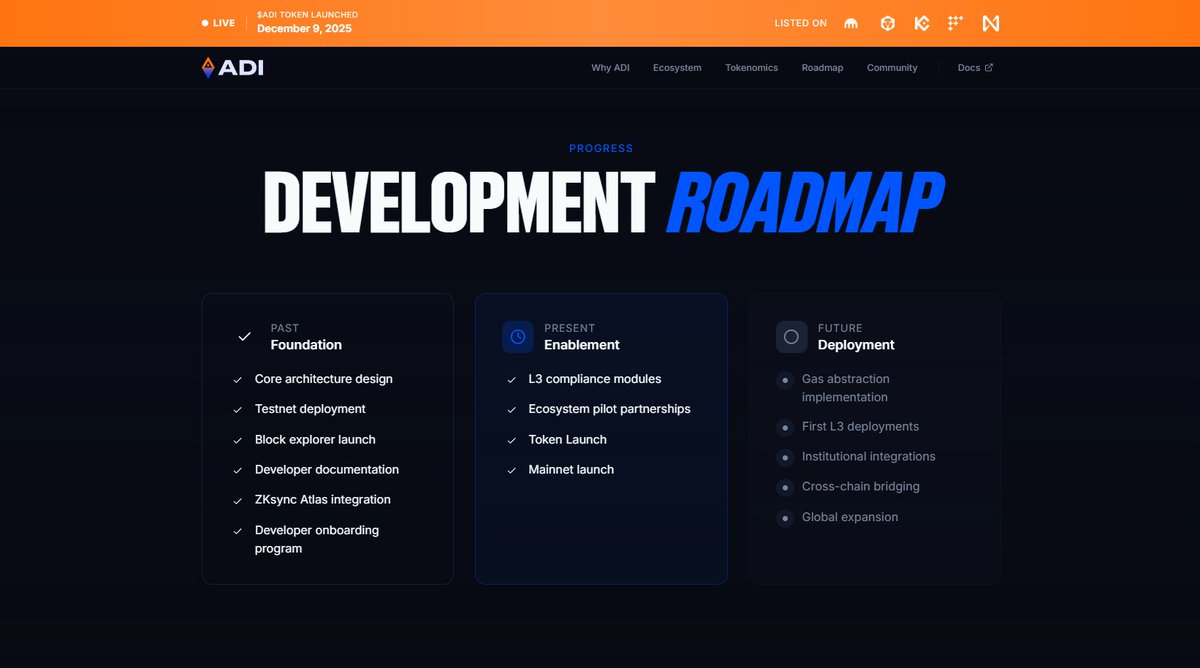Open the Why ADI nav item

610,68
